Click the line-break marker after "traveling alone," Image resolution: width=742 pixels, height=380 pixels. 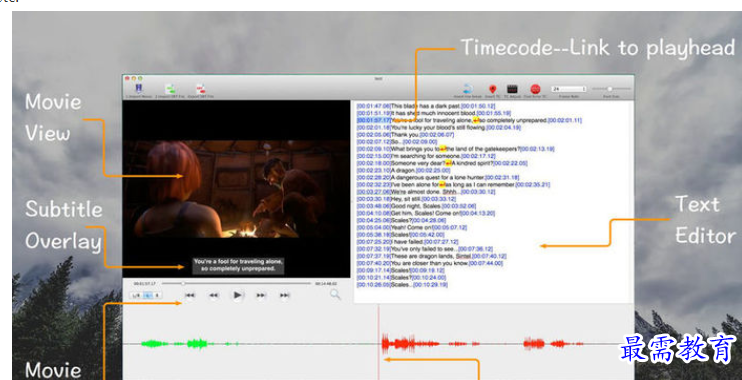click(x=476, y=121)
